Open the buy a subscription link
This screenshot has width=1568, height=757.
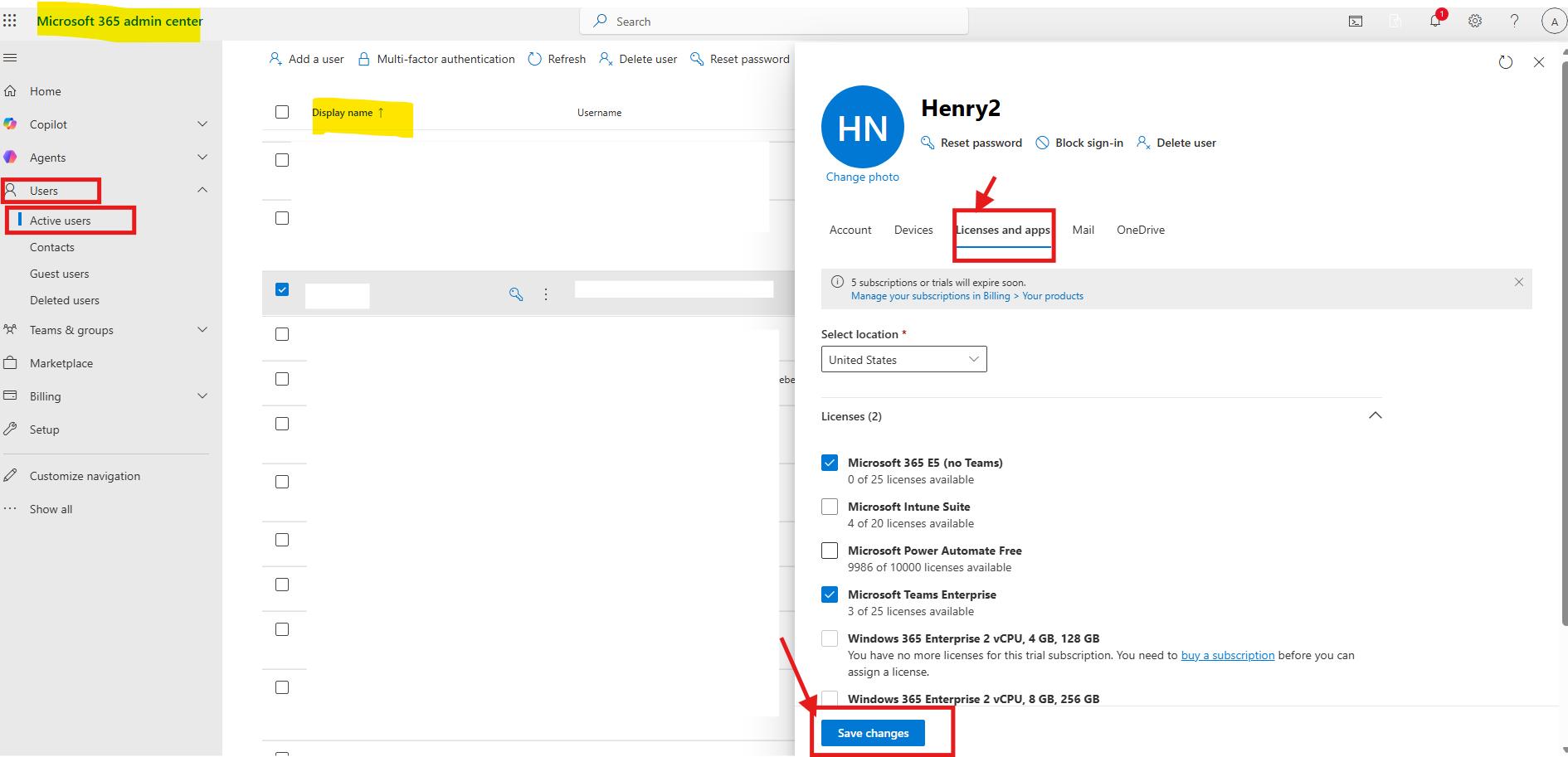[1228, 655]
